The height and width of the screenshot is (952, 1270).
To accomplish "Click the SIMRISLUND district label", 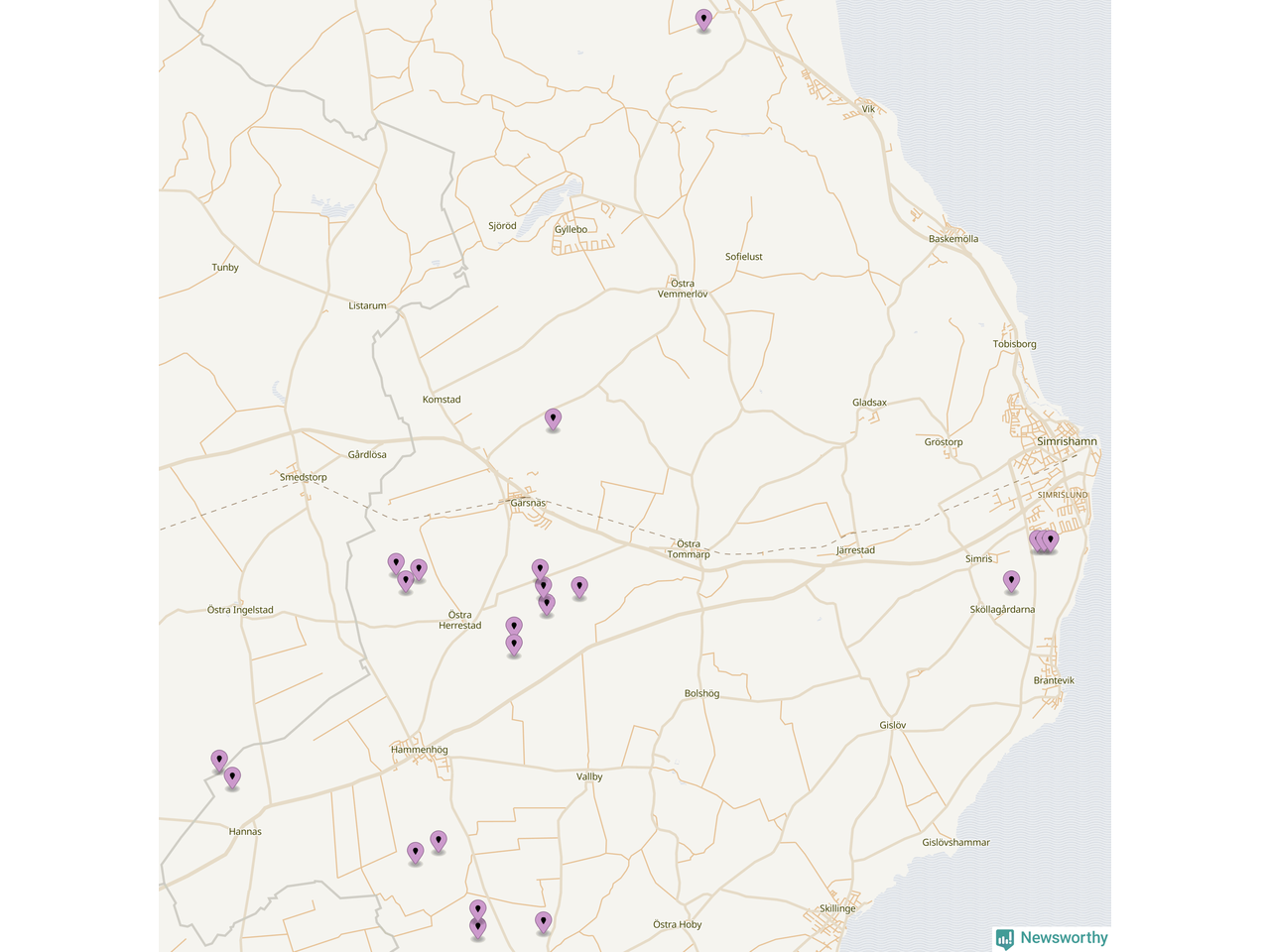I will coord(1063,495).
